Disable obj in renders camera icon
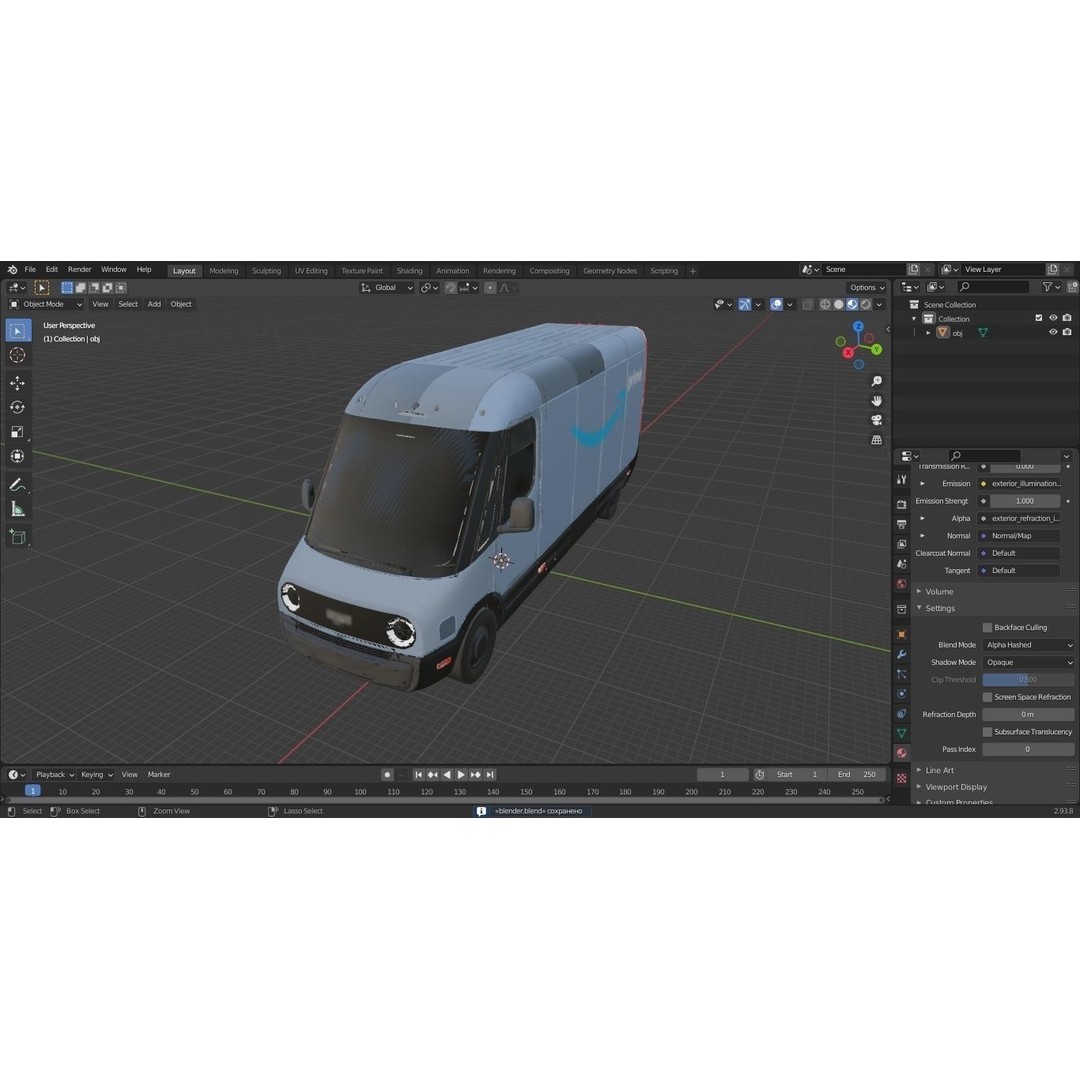This screenshot has height=1080, width=1080. coord(1067,332)
